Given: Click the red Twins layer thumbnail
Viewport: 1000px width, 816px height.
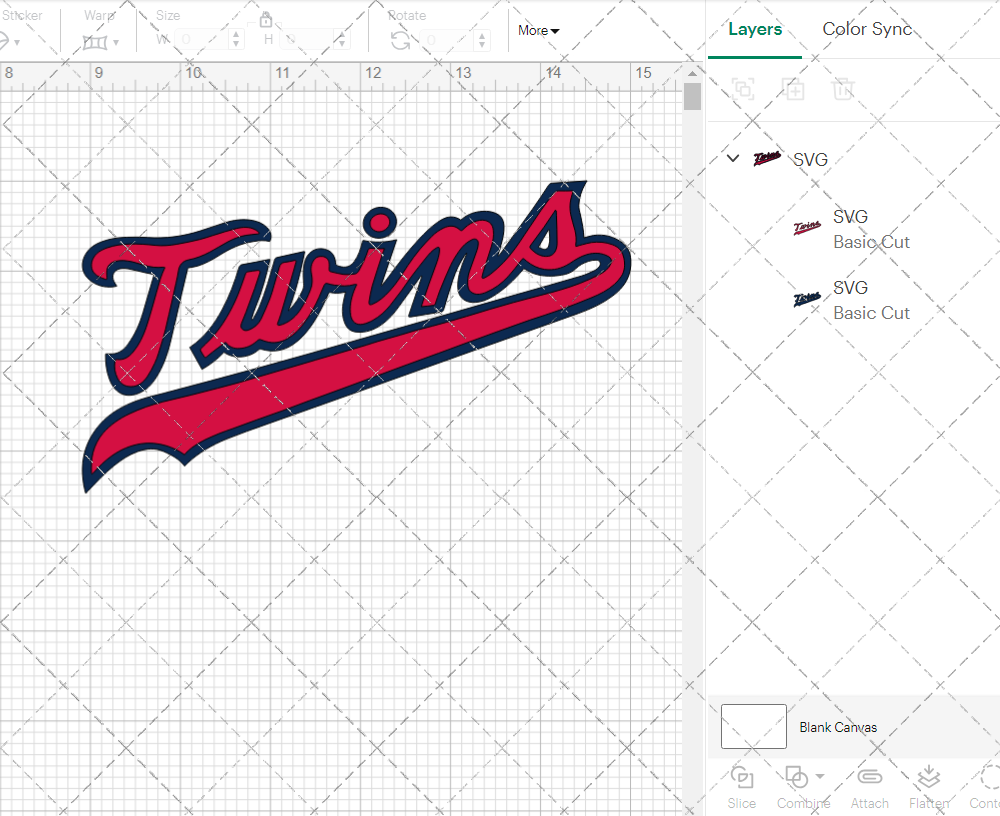Looking at the screenshot, I should 807,228.
